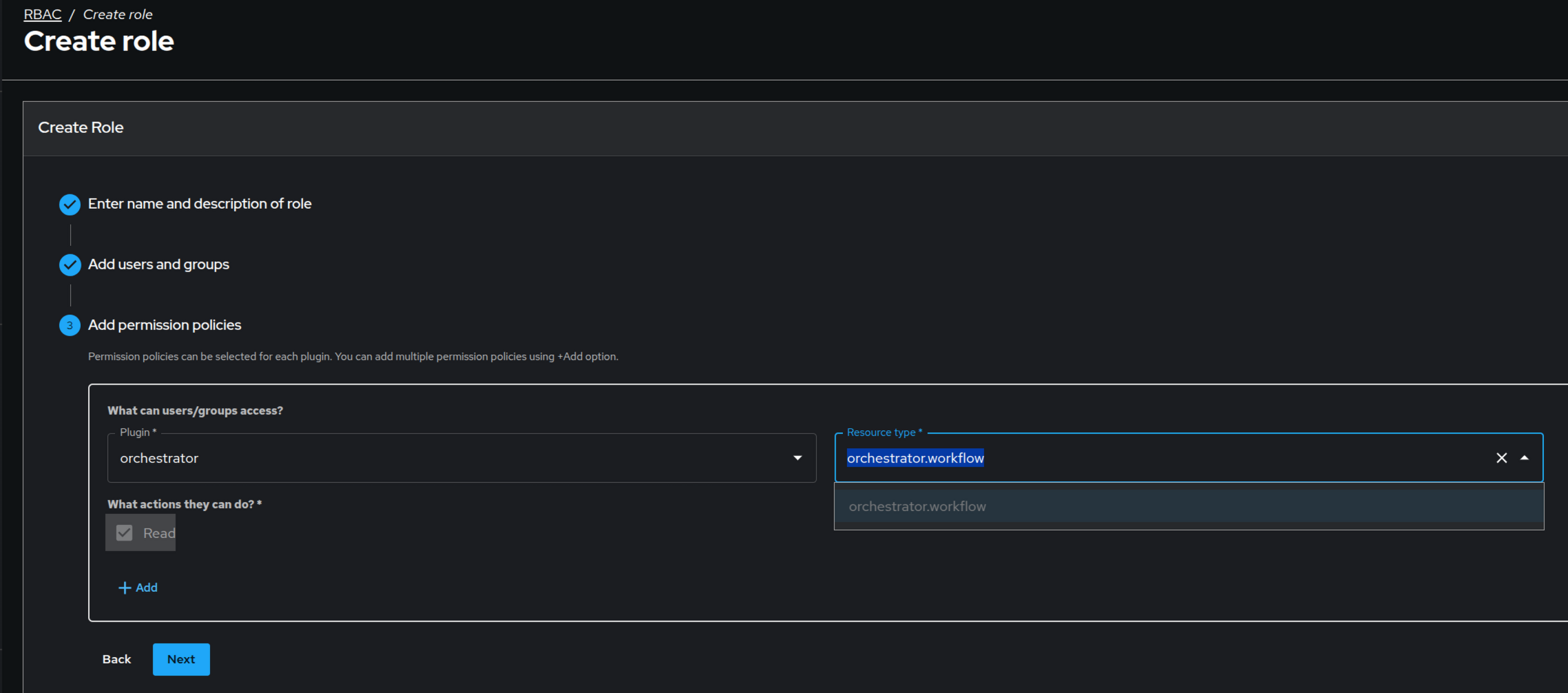Click the Add permission policy text
This screenshot has height=693, width=1568.
(147, 588)
